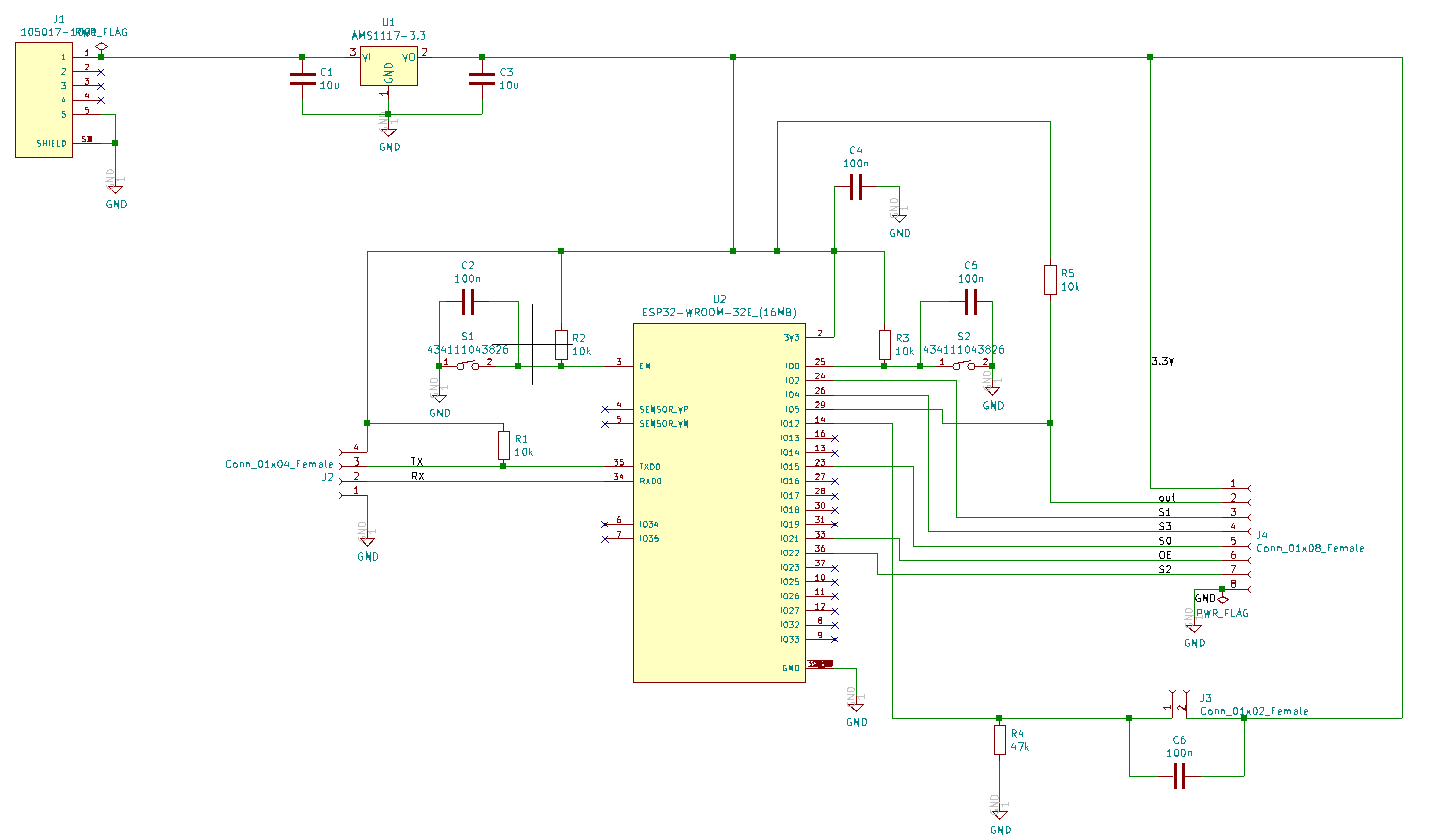Click the SENSOR_VN pin label on U2
This screenshot has width=1429, height=840.
pos(664,424)
